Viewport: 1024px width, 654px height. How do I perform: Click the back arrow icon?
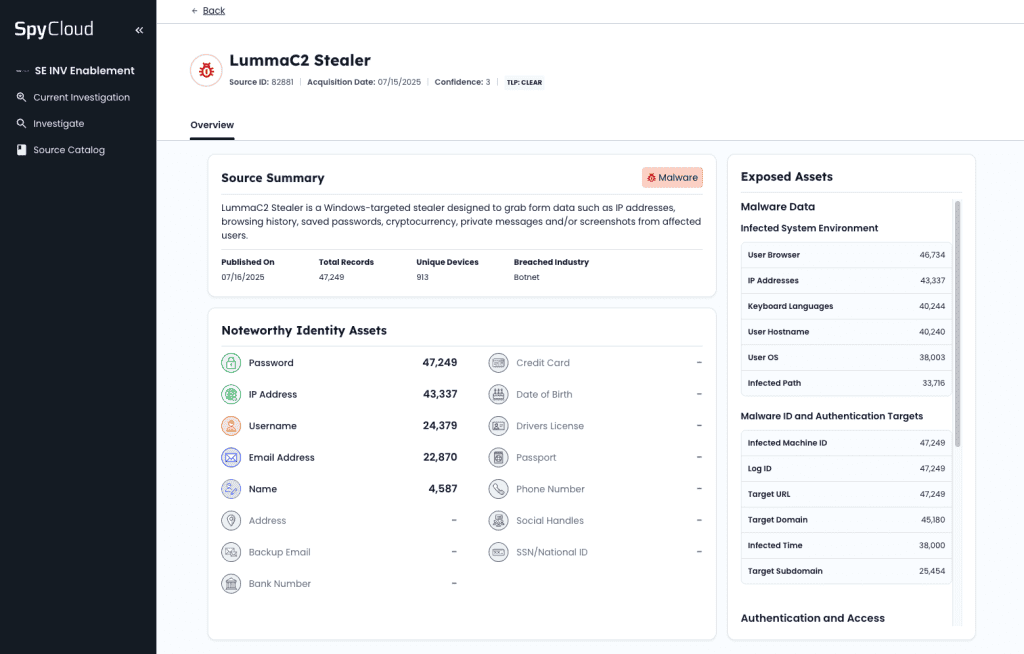(x=194, y=10)
